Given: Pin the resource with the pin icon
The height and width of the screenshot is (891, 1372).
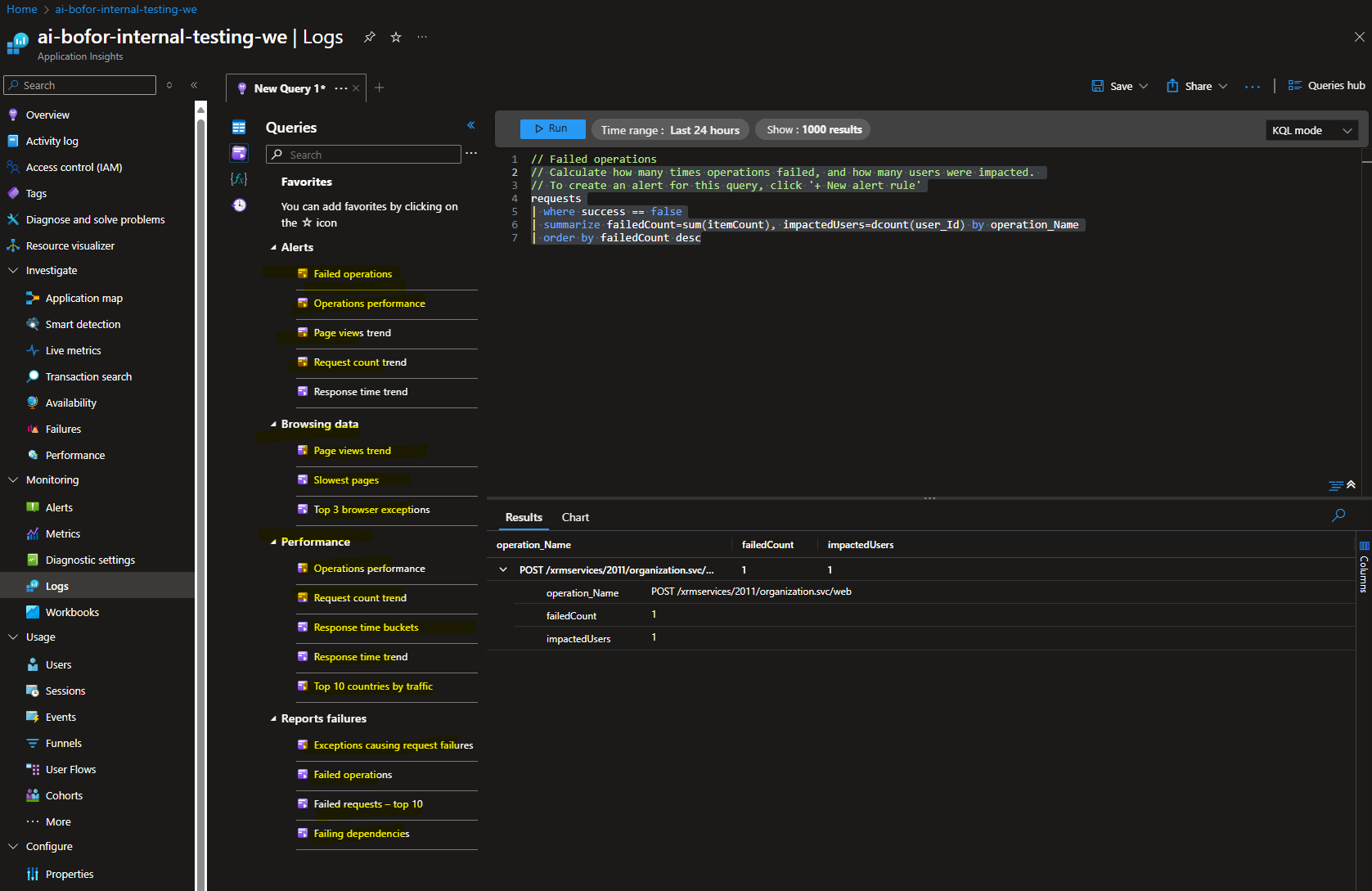Looking at the screenshot, I should coord(370,37).
